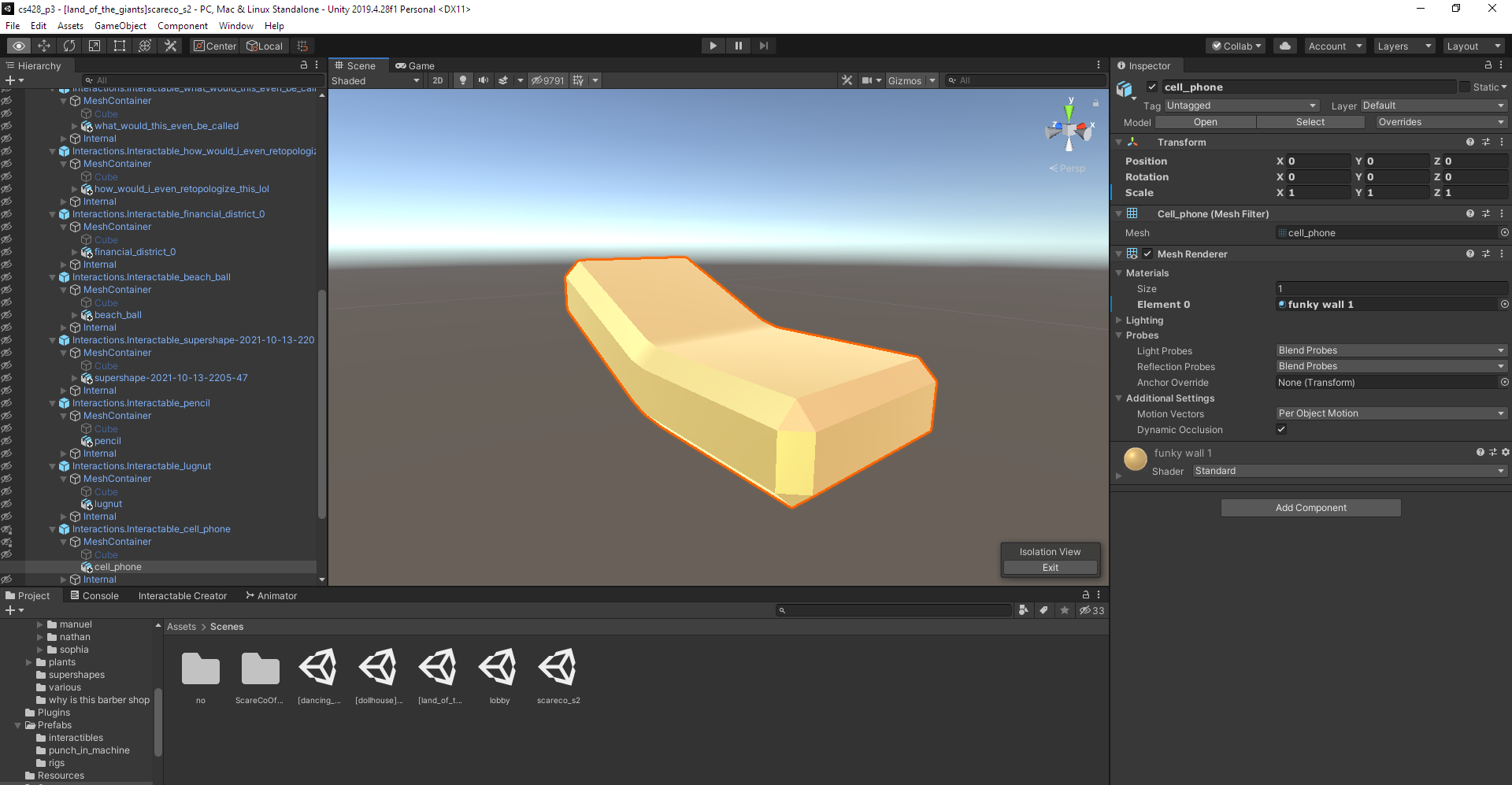Screen dimensions: 1512x785
Task: Click Add Component button
Action: 1310,508
